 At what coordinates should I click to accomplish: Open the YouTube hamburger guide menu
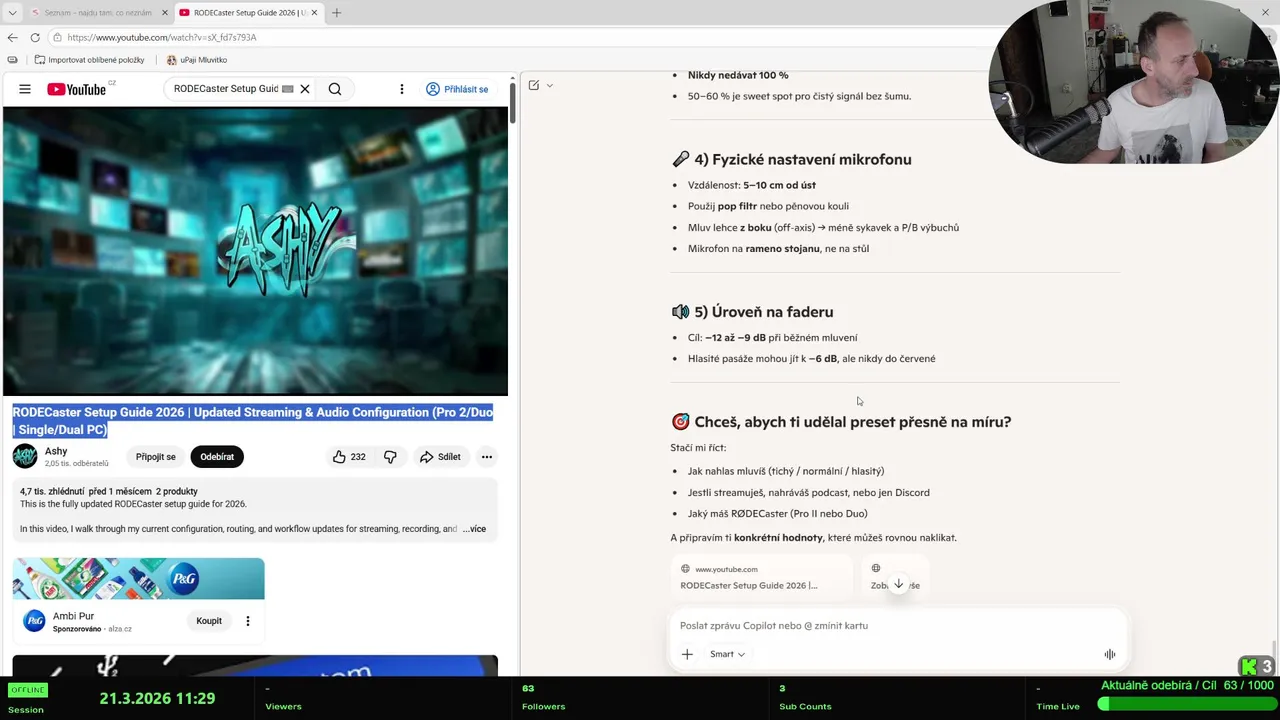tap(25, 89)
